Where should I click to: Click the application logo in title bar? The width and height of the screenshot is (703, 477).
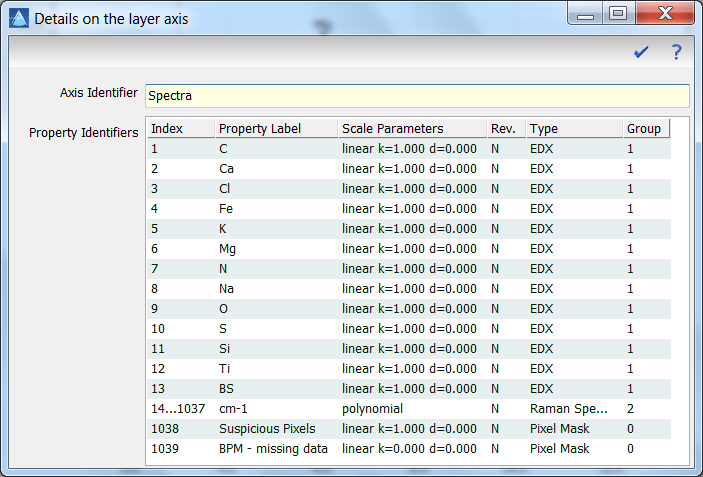pyautogui.click(x=18, y=17)
